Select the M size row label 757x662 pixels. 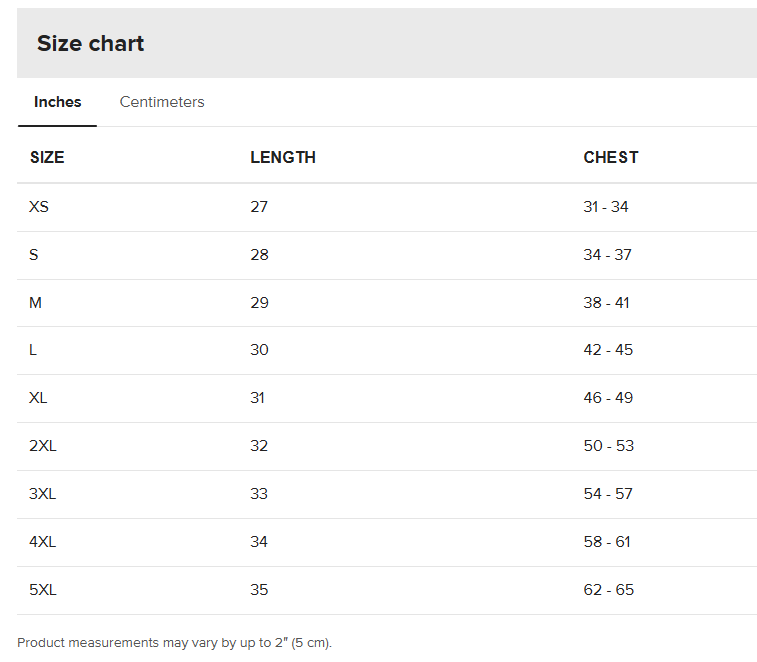coord(36,302)
